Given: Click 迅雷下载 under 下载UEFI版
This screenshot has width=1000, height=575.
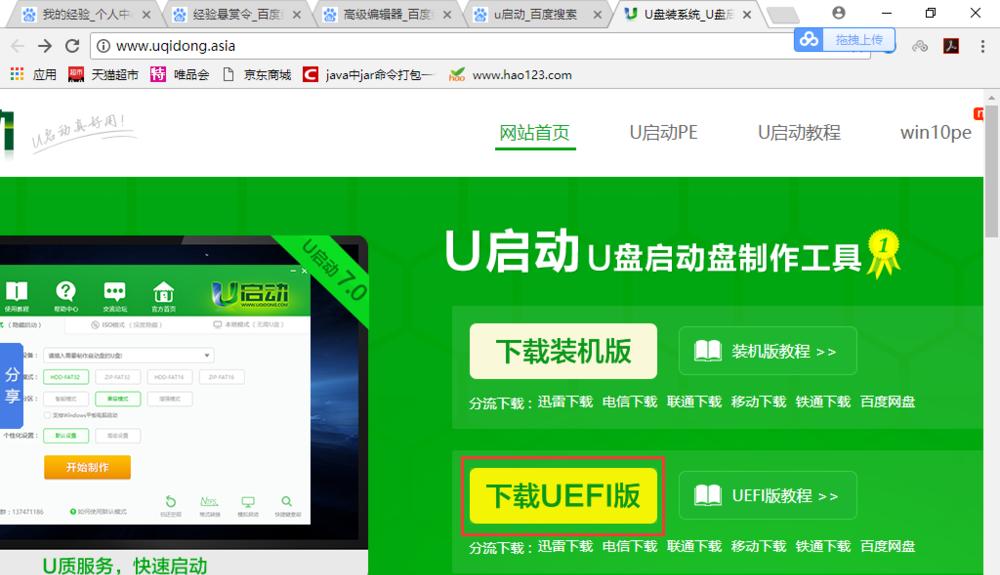Looking at the screenshot, I should pos(565,546).
